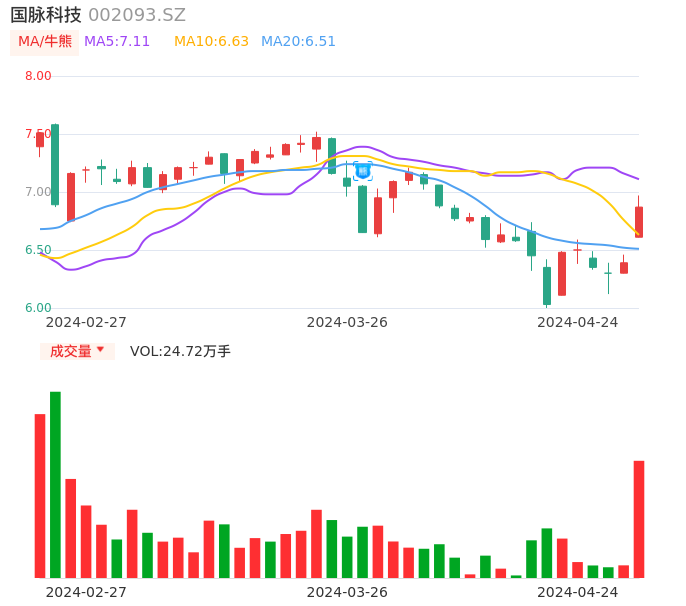Click the 2024-02-27 date under the price chart
686x606 pixels.
pyautogui.click(x=86, y=322)
